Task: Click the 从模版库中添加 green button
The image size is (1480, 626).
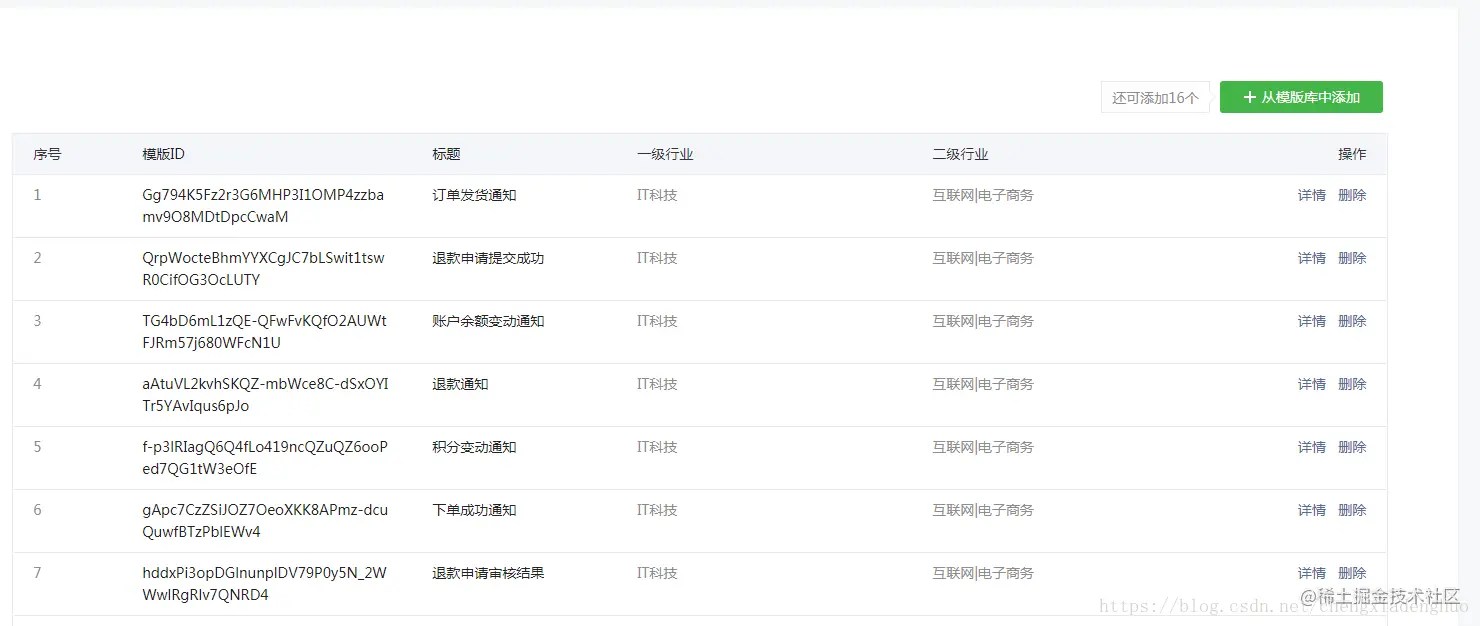Action: tap(1301, 97)
